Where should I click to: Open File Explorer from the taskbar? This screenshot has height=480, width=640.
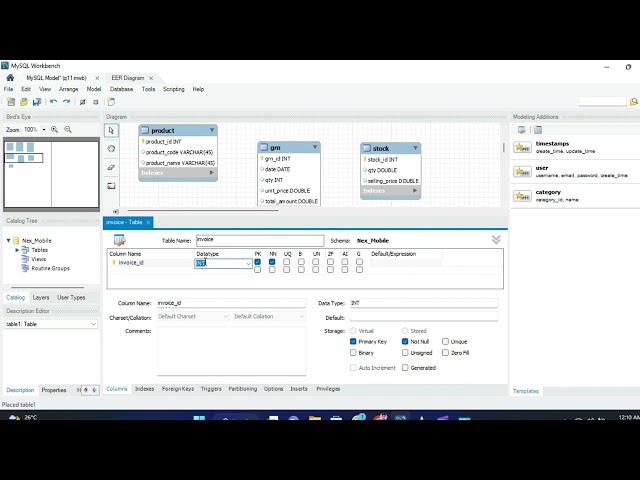(x=315, y=418)
